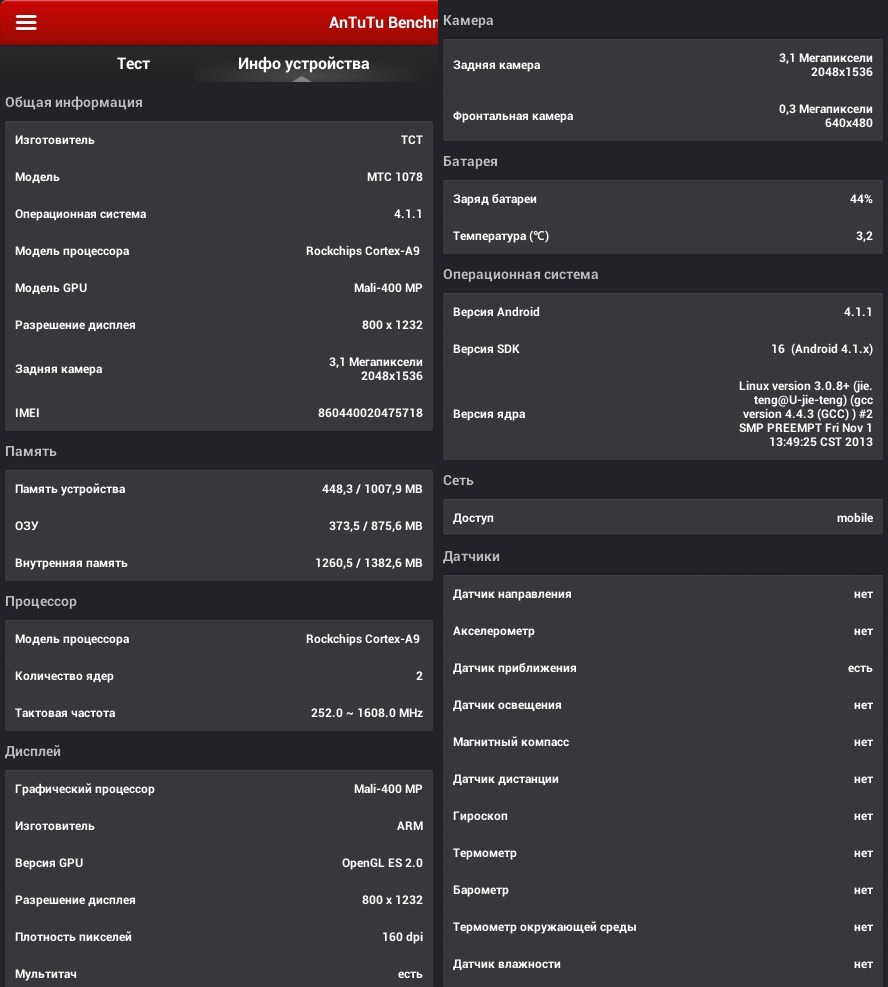The height and width of the screenshot is (987, 888).
Task: Select the Гироскоп sensor row
Action: click(662, 816)
